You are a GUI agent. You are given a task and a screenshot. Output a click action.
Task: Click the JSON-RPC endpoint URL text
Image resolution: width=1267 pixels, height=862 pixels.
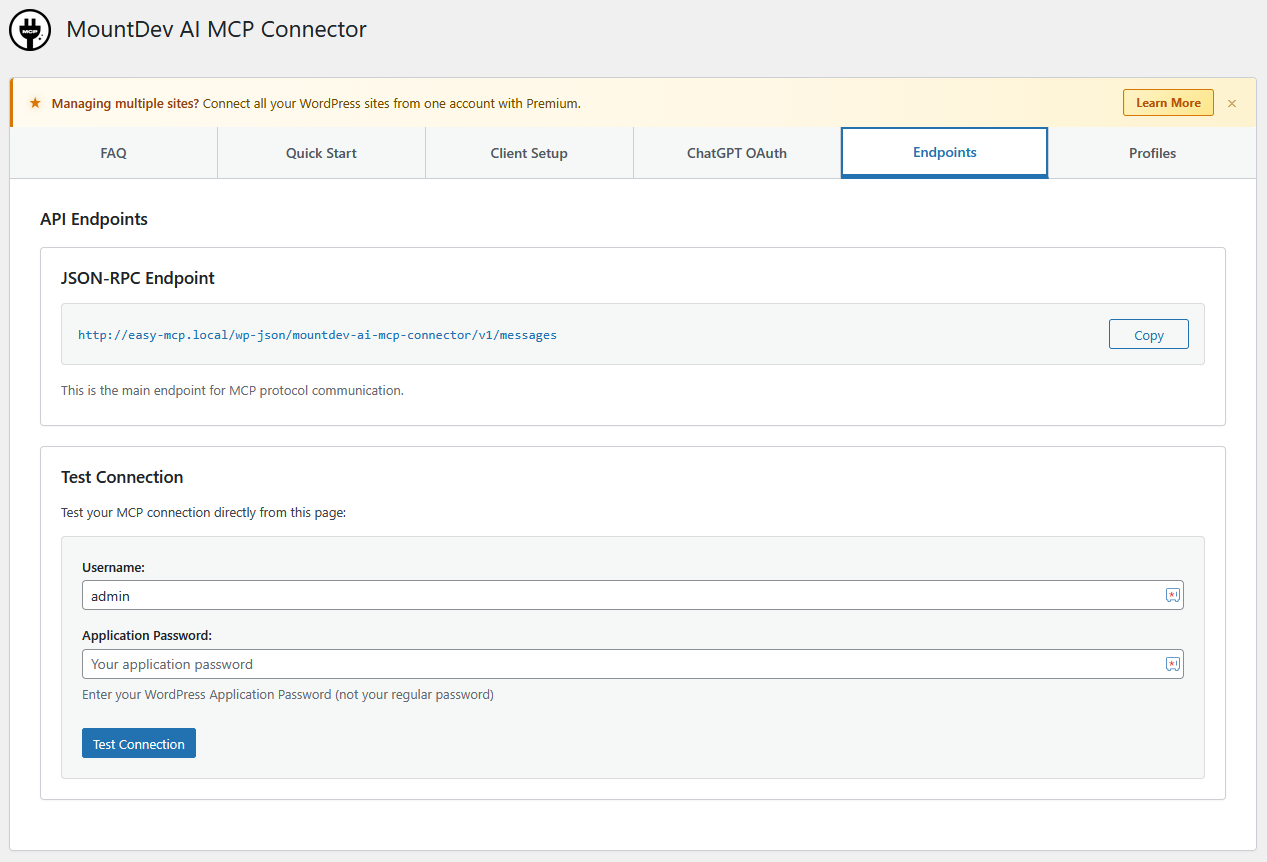(317, 335)
